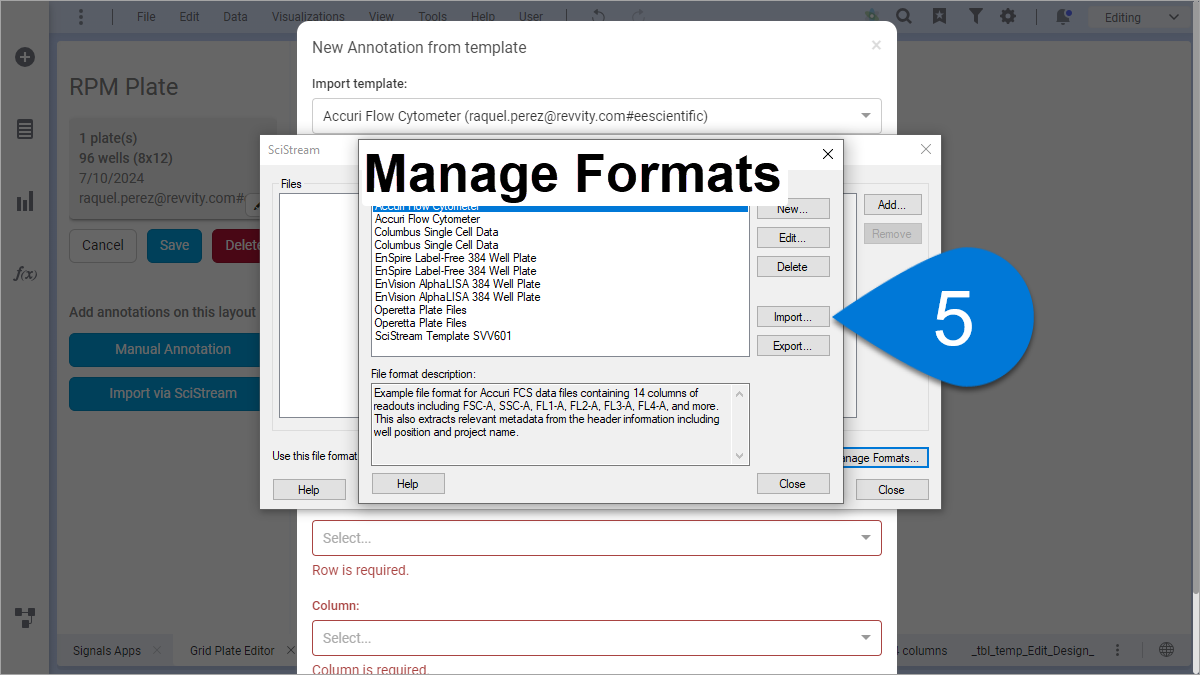Screen dimensions: 1200x675
Task: Open the f(x) expressions icon
Action: click(25, 273)
